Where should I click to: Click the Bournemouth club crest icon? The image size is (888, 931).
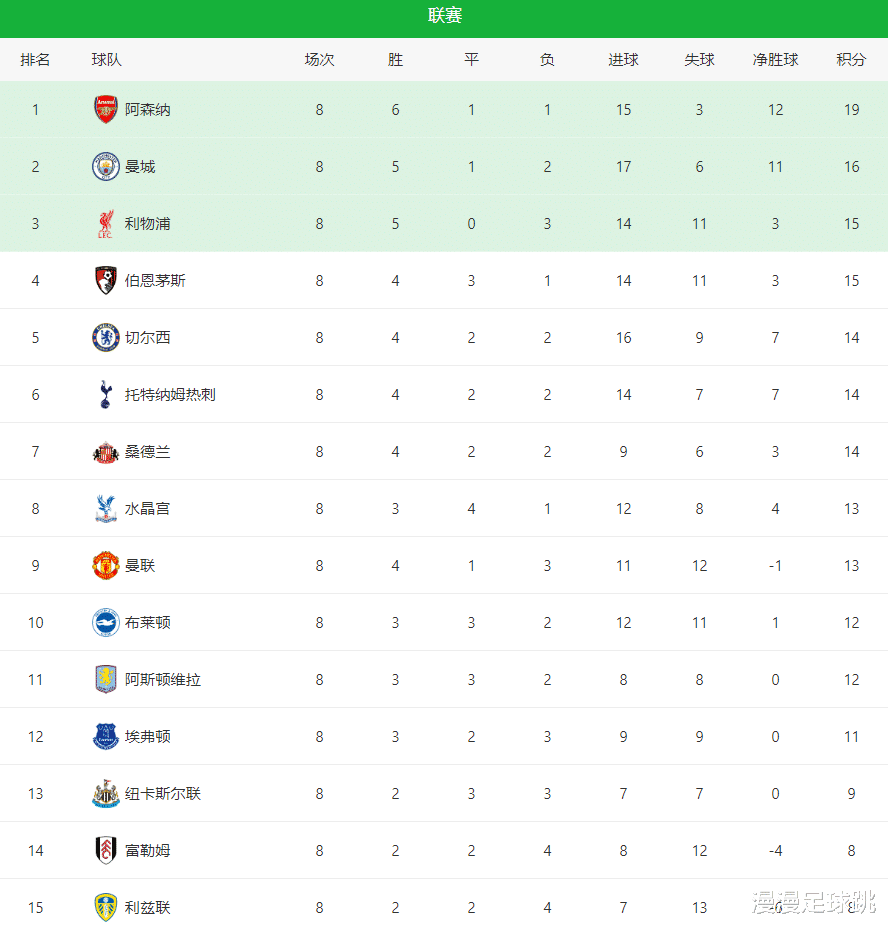[105, 281]
